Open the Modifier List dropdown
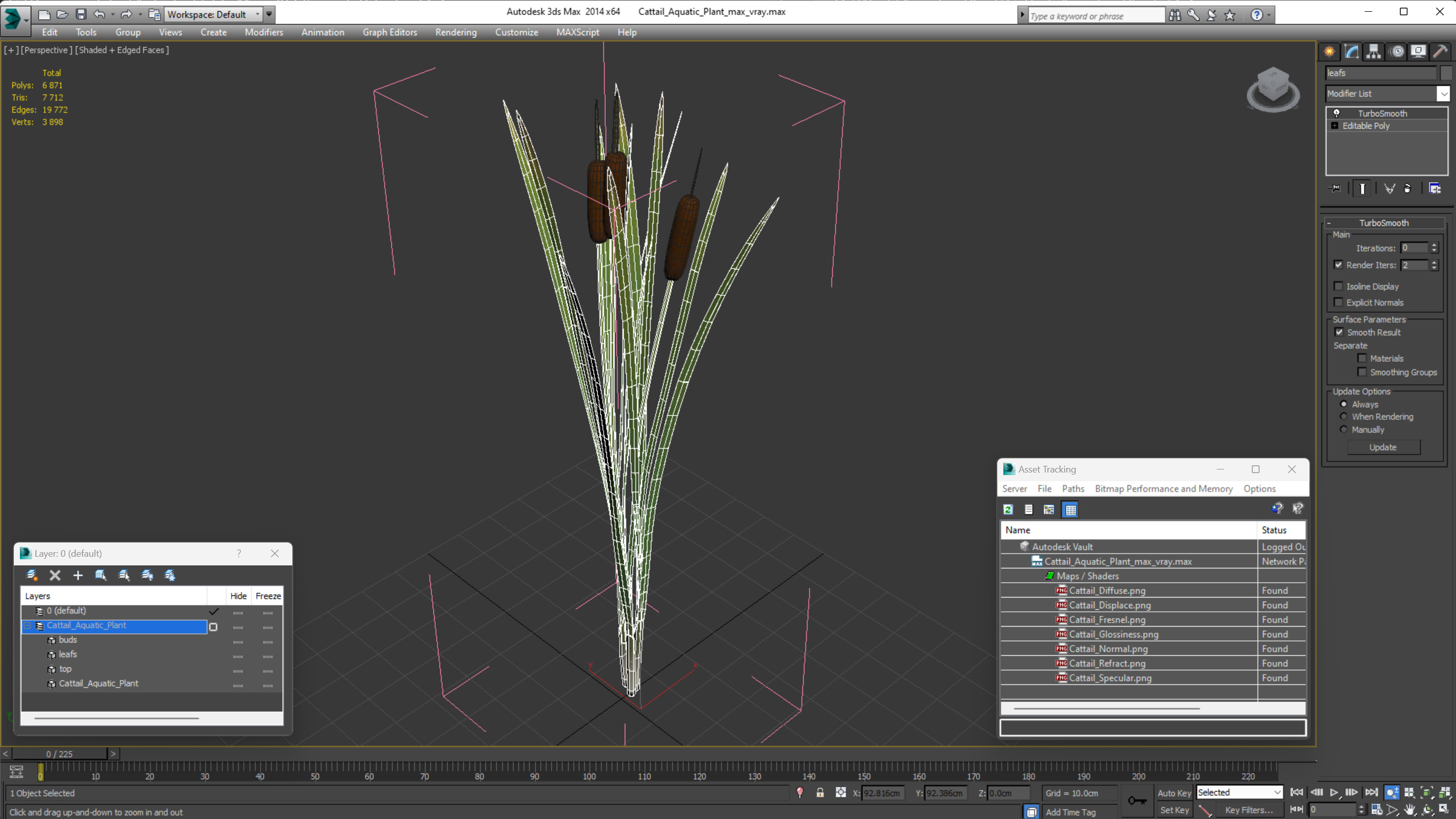This screenshot has height=819, width=1456. tap(1444, 93)
